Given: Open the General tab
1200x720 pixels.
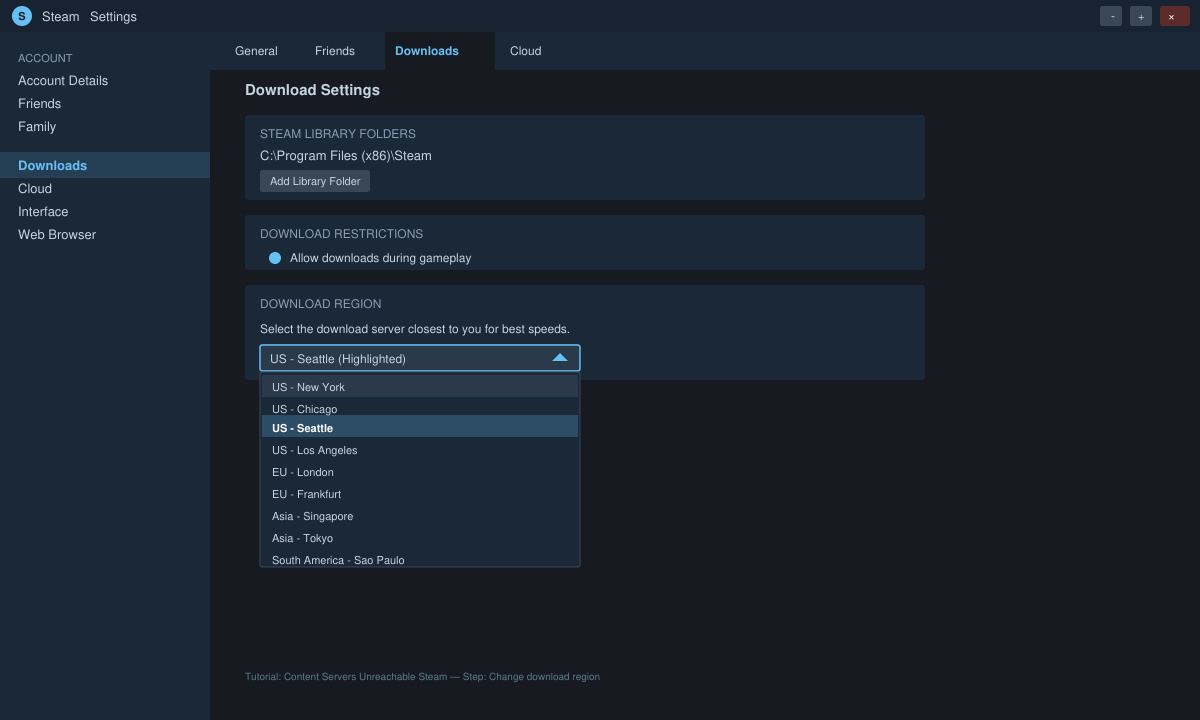Looking at the screenshot, I should click(x=256, y=51).
